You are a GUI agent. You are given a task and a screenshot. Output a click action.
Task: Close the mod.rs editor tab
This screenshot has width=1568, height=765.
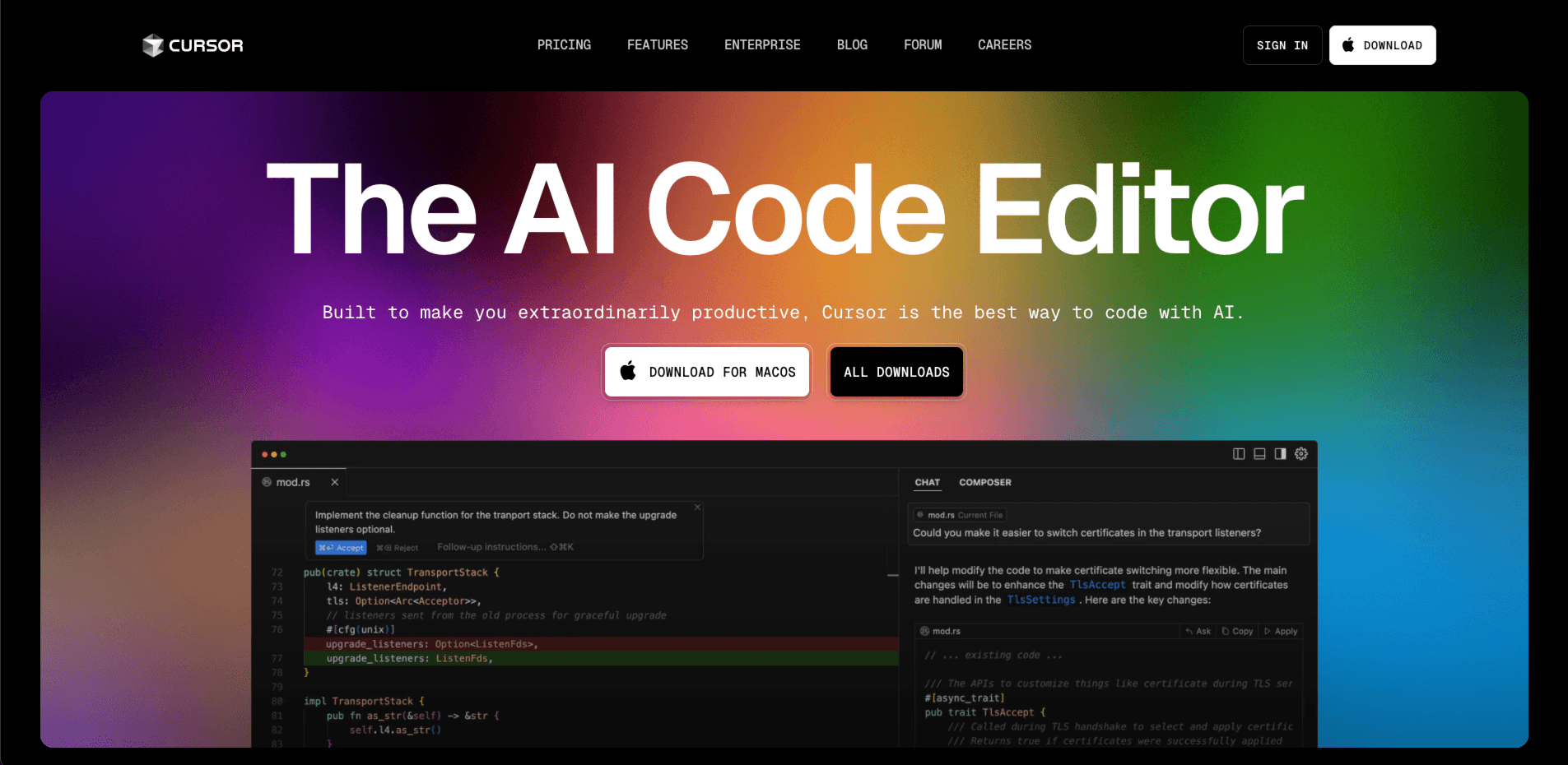tap(335, 482)
